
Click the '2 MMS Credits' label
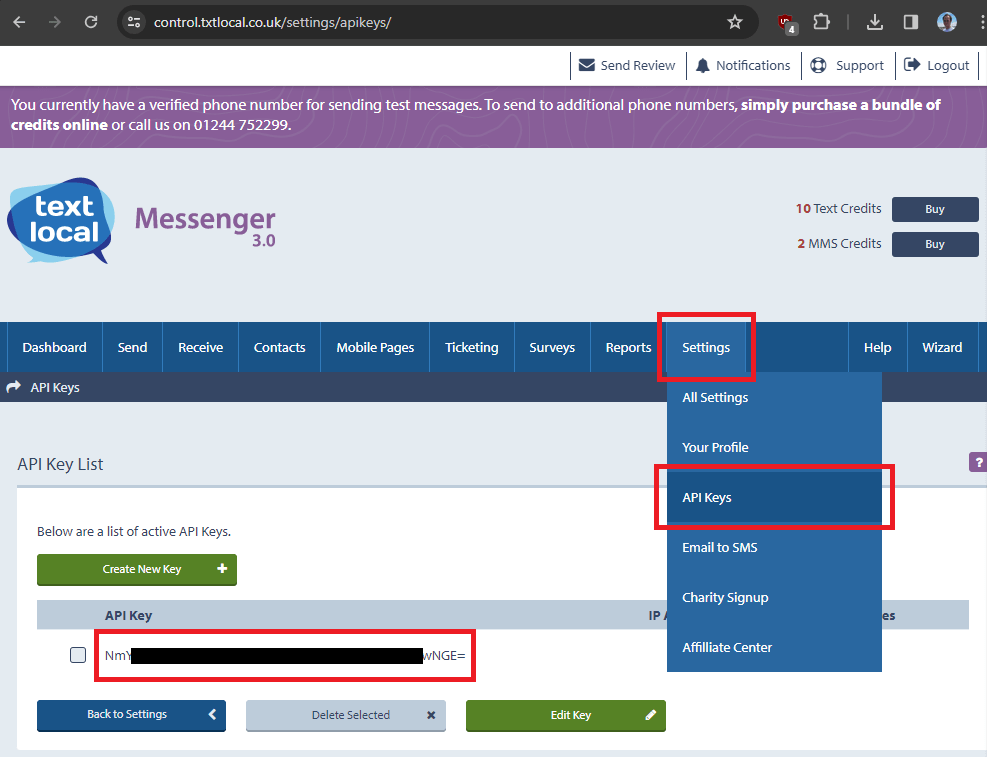point(839,244)
